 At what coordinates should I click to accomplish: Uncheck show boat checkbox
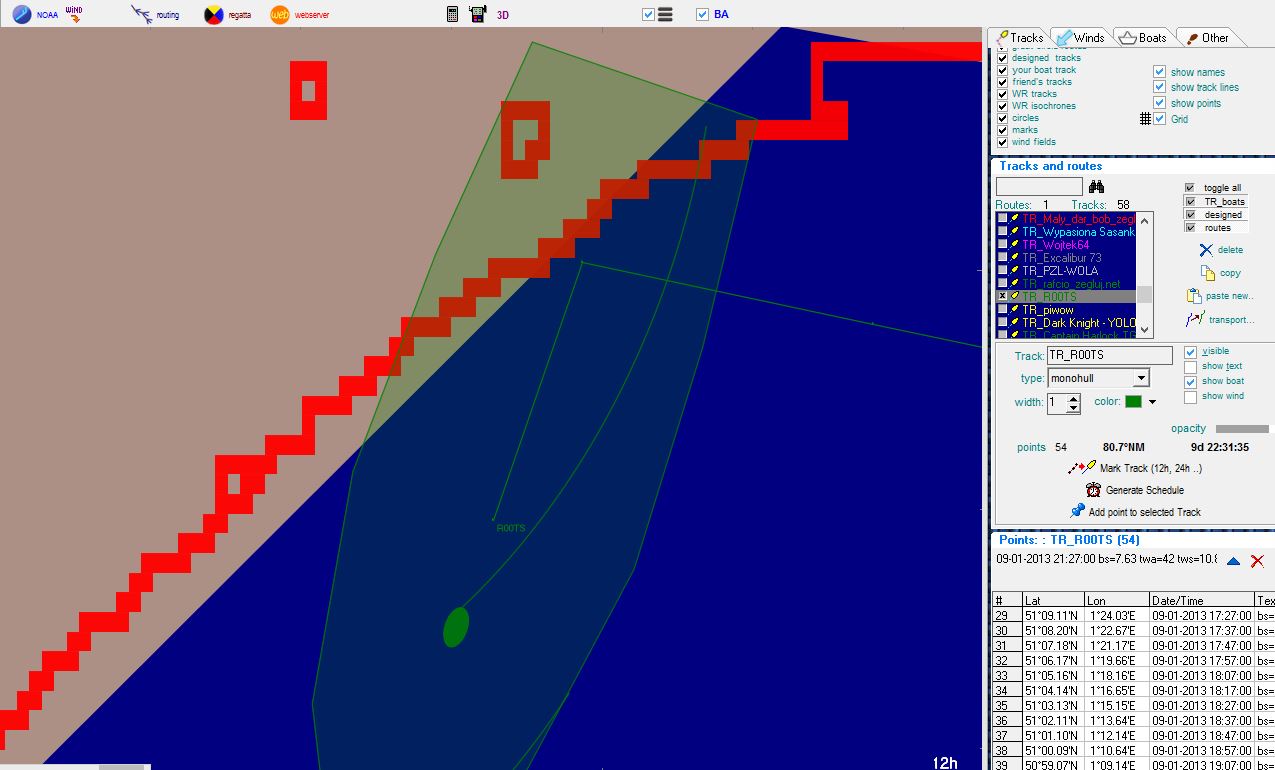(1190, 382)
